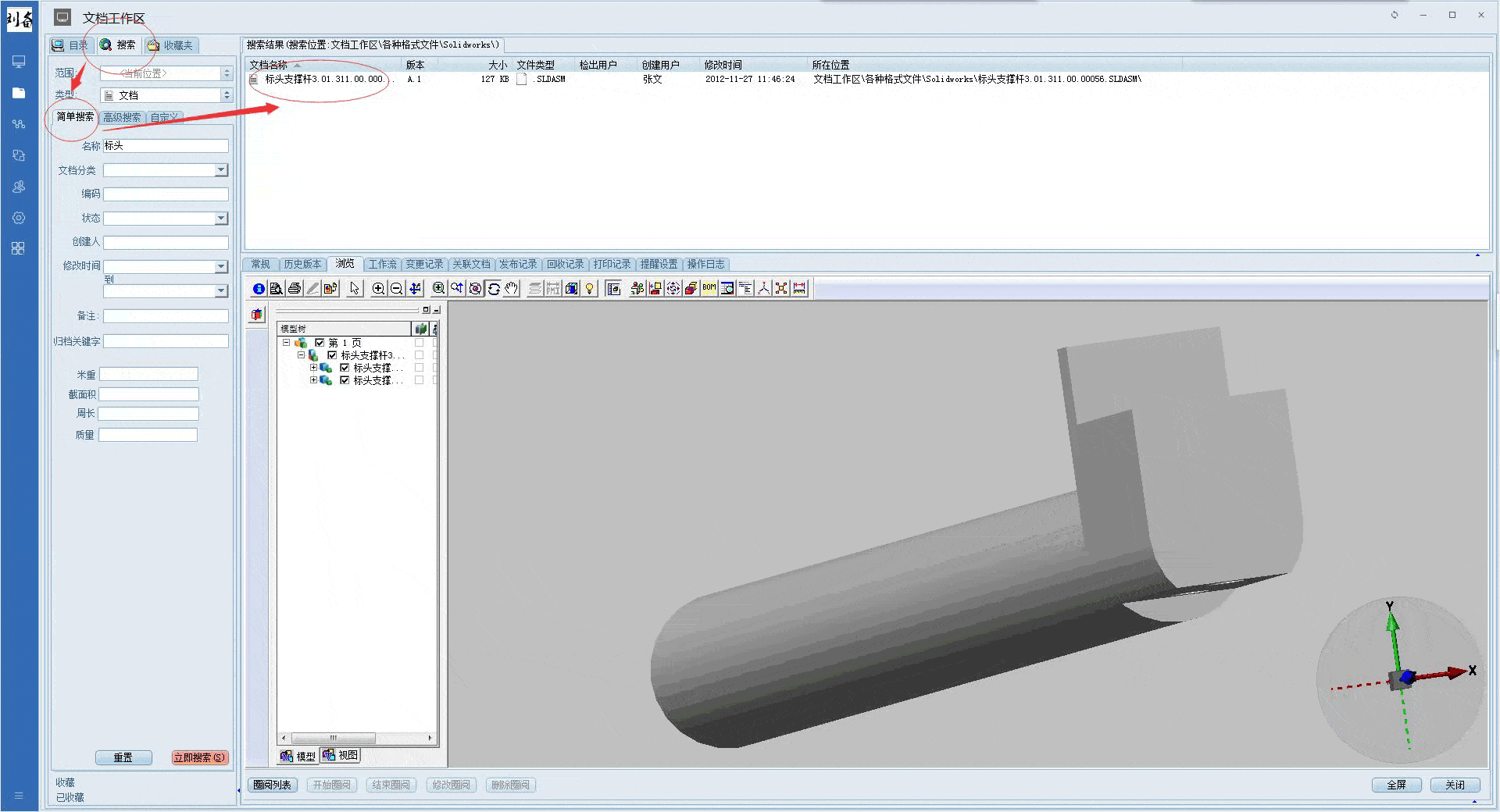Open the 变更记录 tab

pyautogui.click(x=424, y=264)
